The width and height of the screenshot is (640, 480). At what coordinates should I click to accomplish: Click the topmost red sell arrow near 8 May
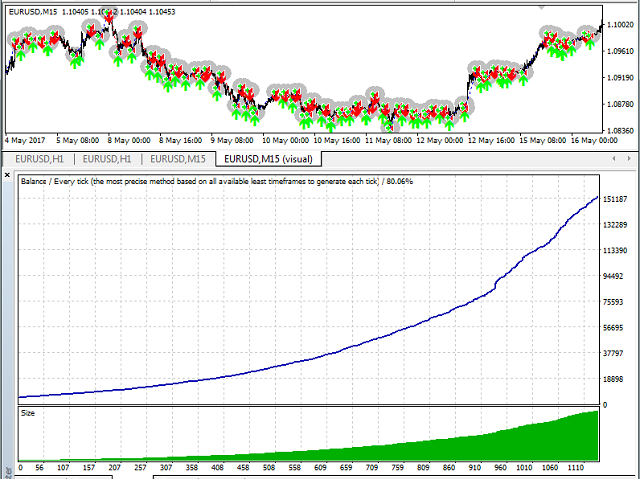point(111,16)
